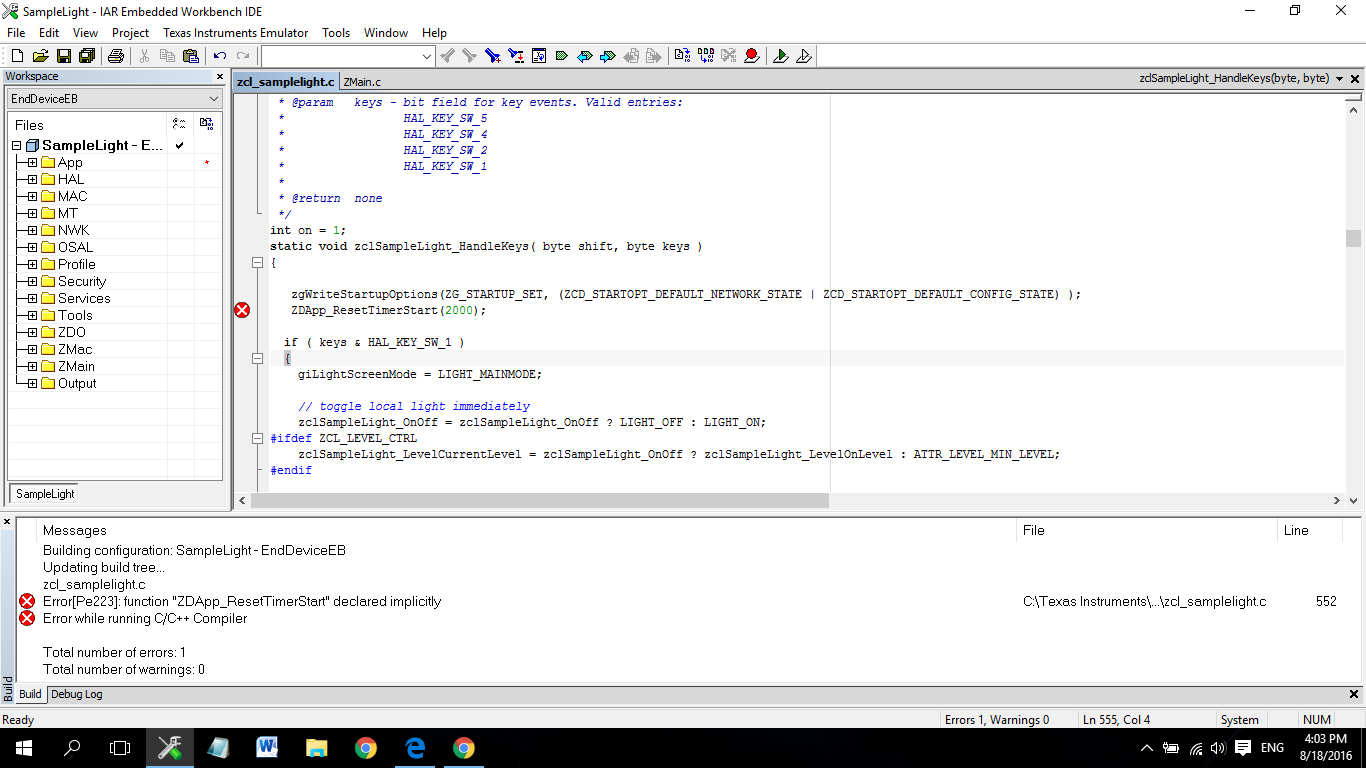Viewport: 1366px width, 768px height.
Task: Open the function list dropdown arrow
Action: [1339, 79]
